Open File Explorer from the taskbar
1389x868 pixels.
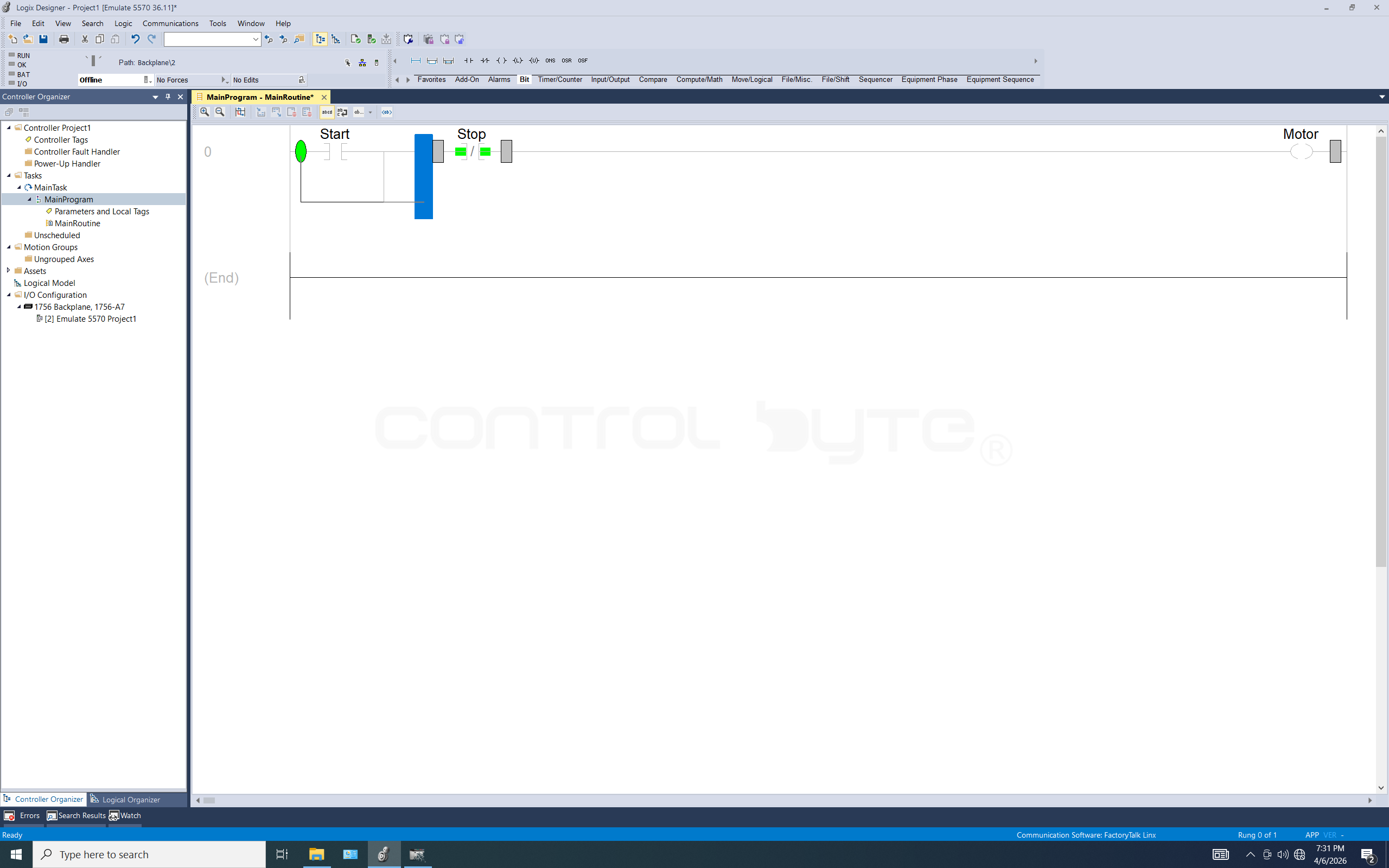pos(316,854)
